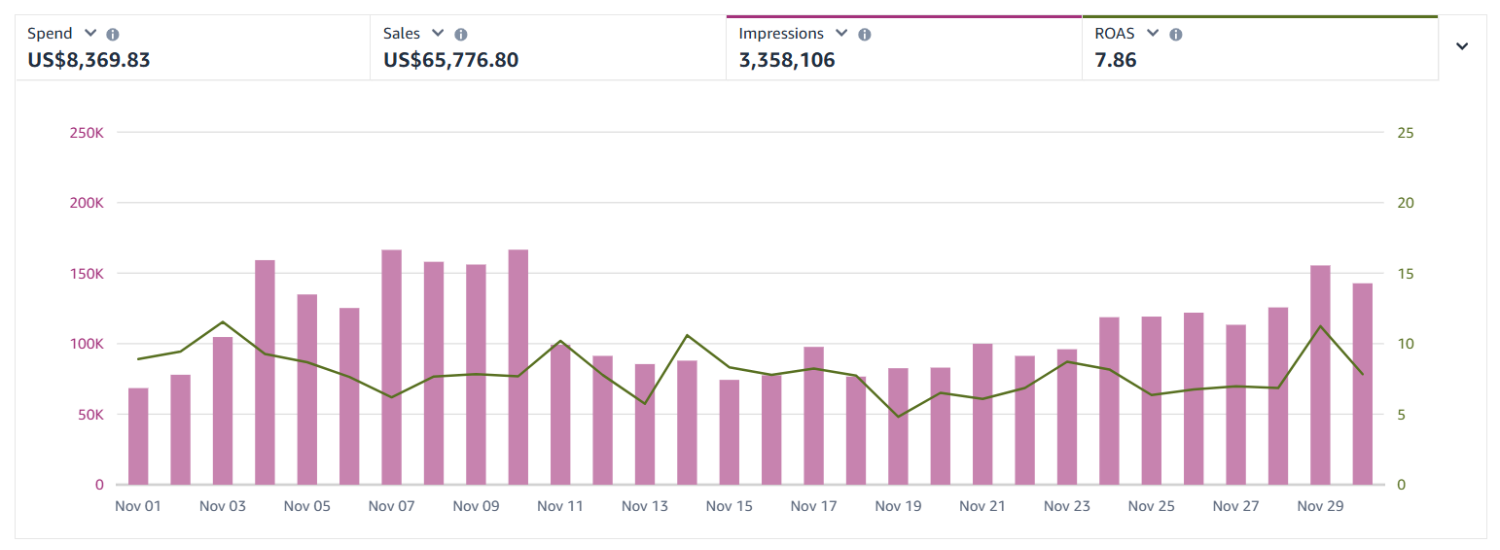Open the Spend metric dropdown arrow
The width and height of the screenshot is (1500, 550).
coord(91,33)
